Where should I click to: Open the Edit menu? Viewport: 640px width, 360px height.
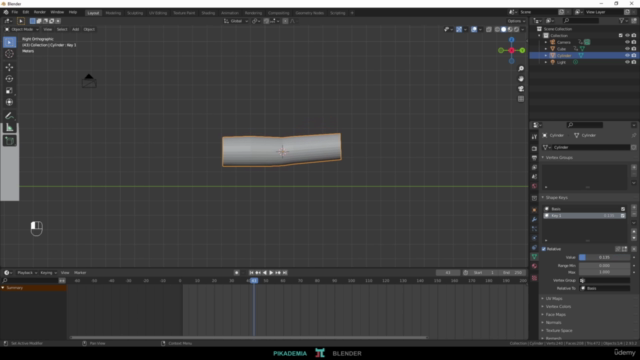[26, 12]
